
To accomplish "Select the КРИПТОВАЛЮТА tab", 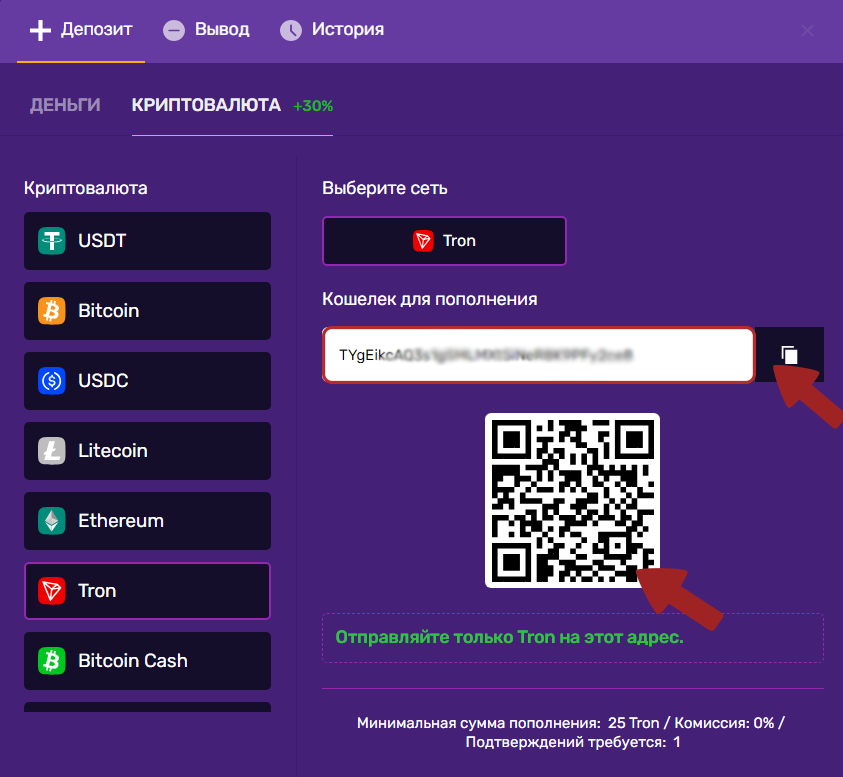I will coord(206,105).
